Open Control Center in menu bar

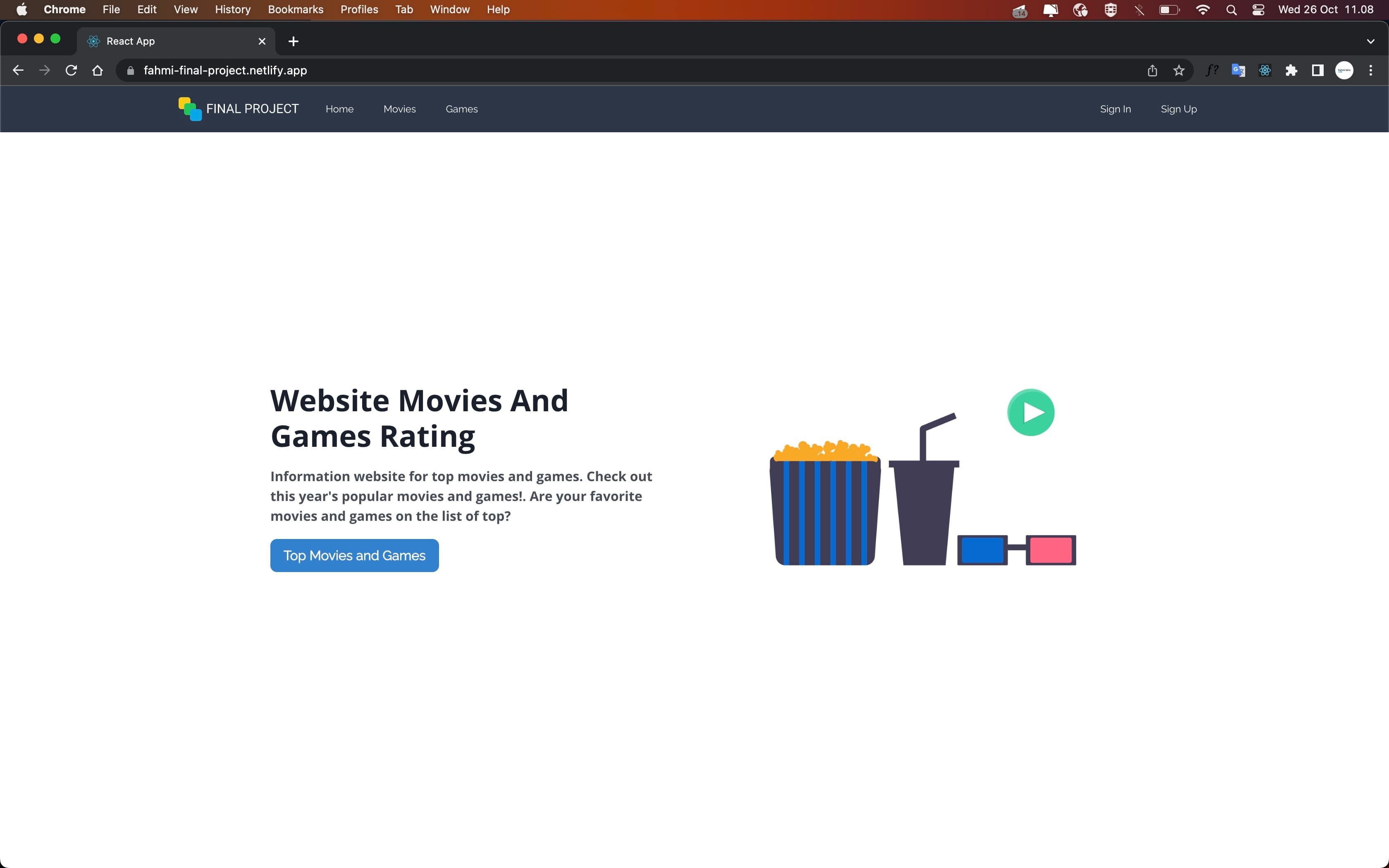point(1258,10)
